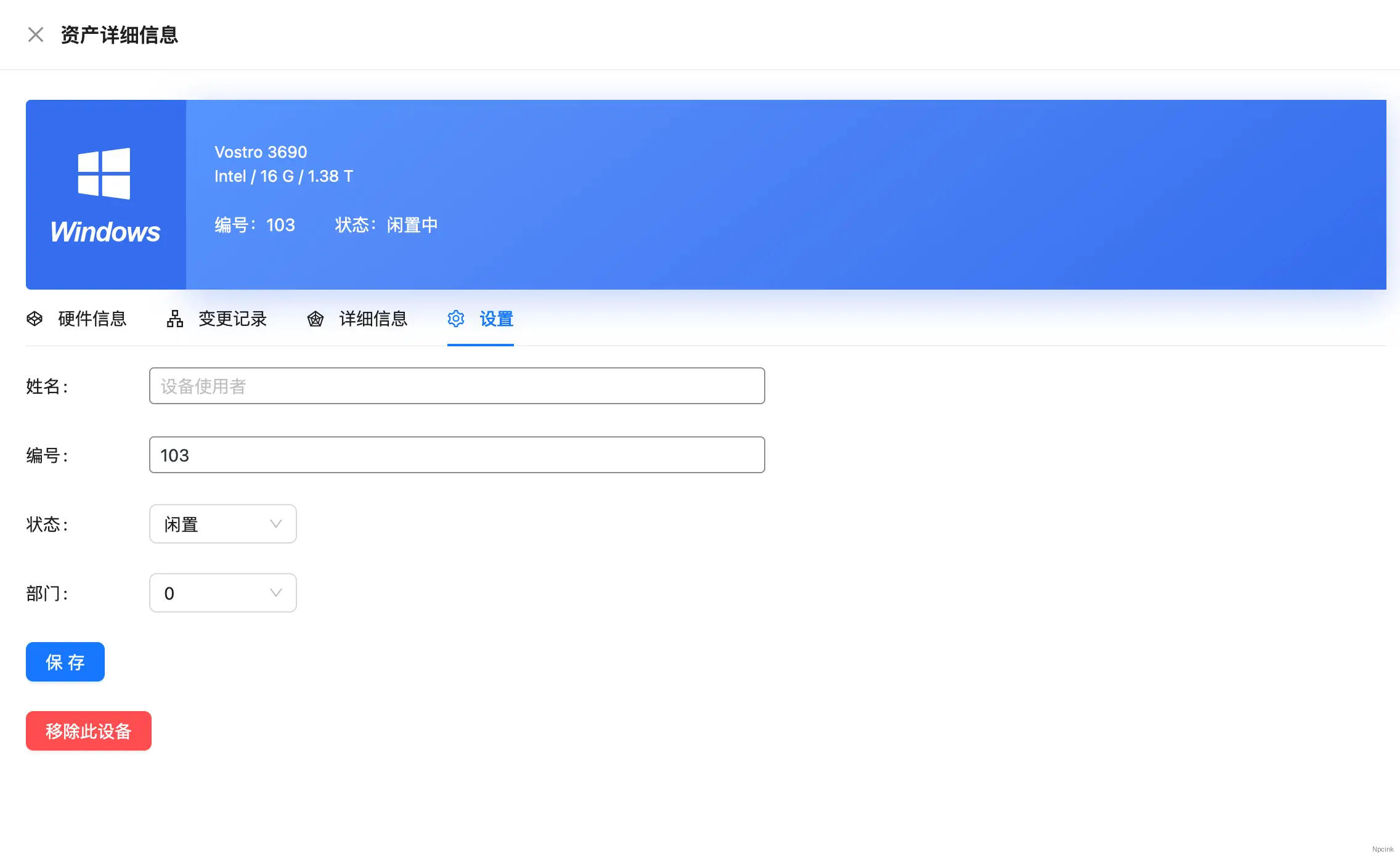Close the asset details panel with X
The image size is (1400, 859).
36,35
